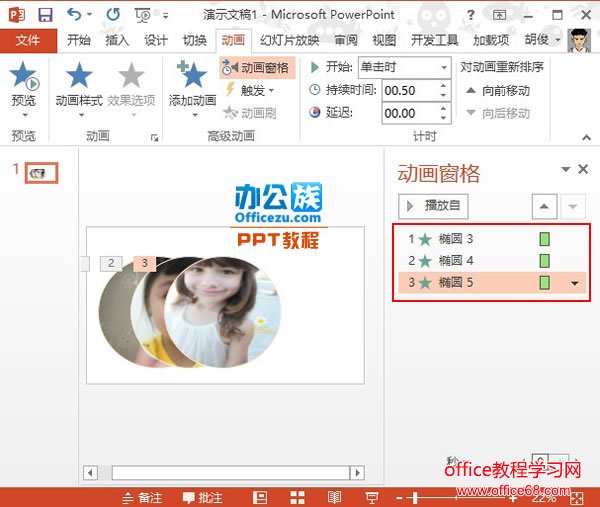Viewport: 600px width, 507px height.
Task: Redo using the repeat arrow icon
Action: pyautogui.click(x=113, y=15)
